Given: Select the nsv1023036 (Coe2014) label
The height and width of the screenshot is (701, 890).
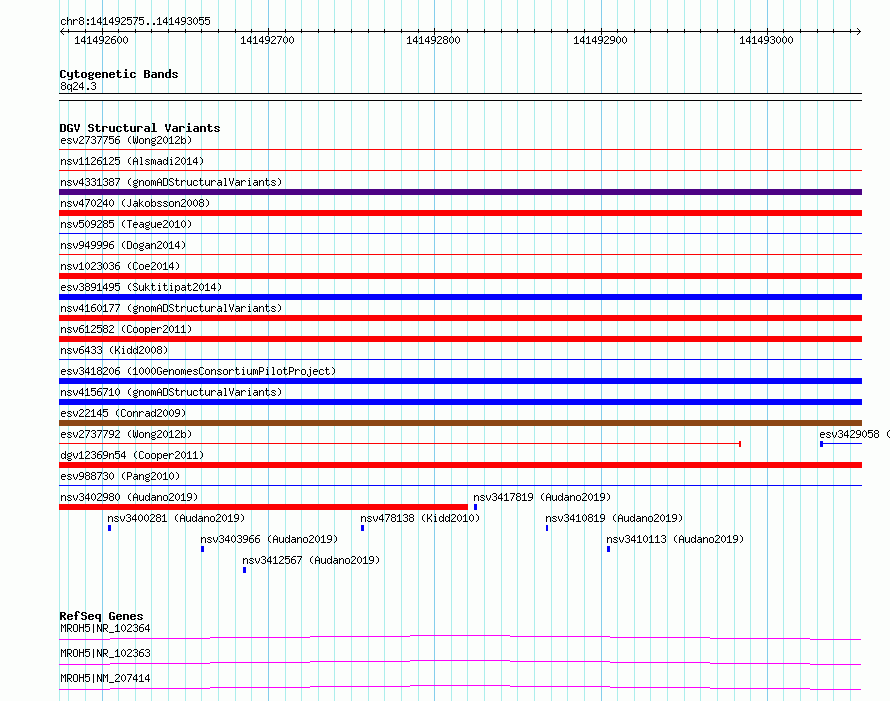Looking at the screenshot, I should (120, 266).
